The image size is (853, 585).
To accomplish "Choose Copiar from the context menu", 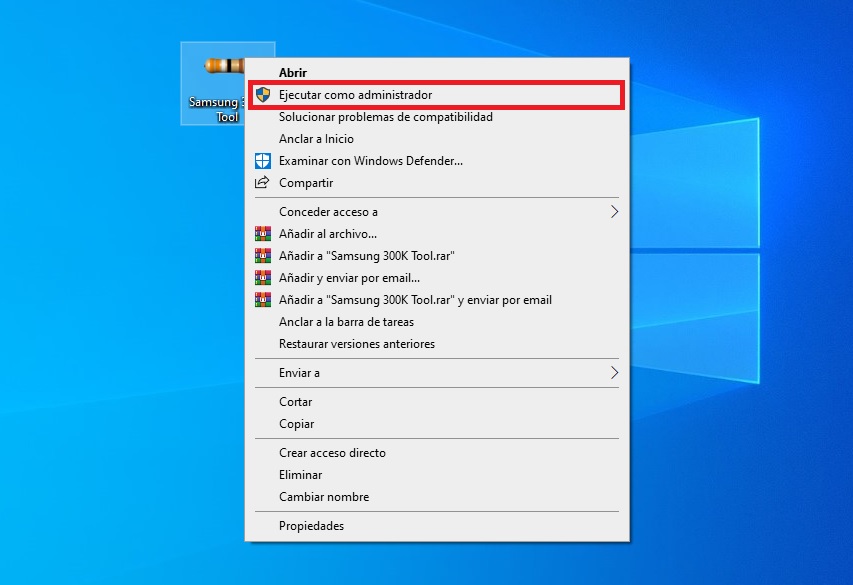I will click(x=437, y=423).
